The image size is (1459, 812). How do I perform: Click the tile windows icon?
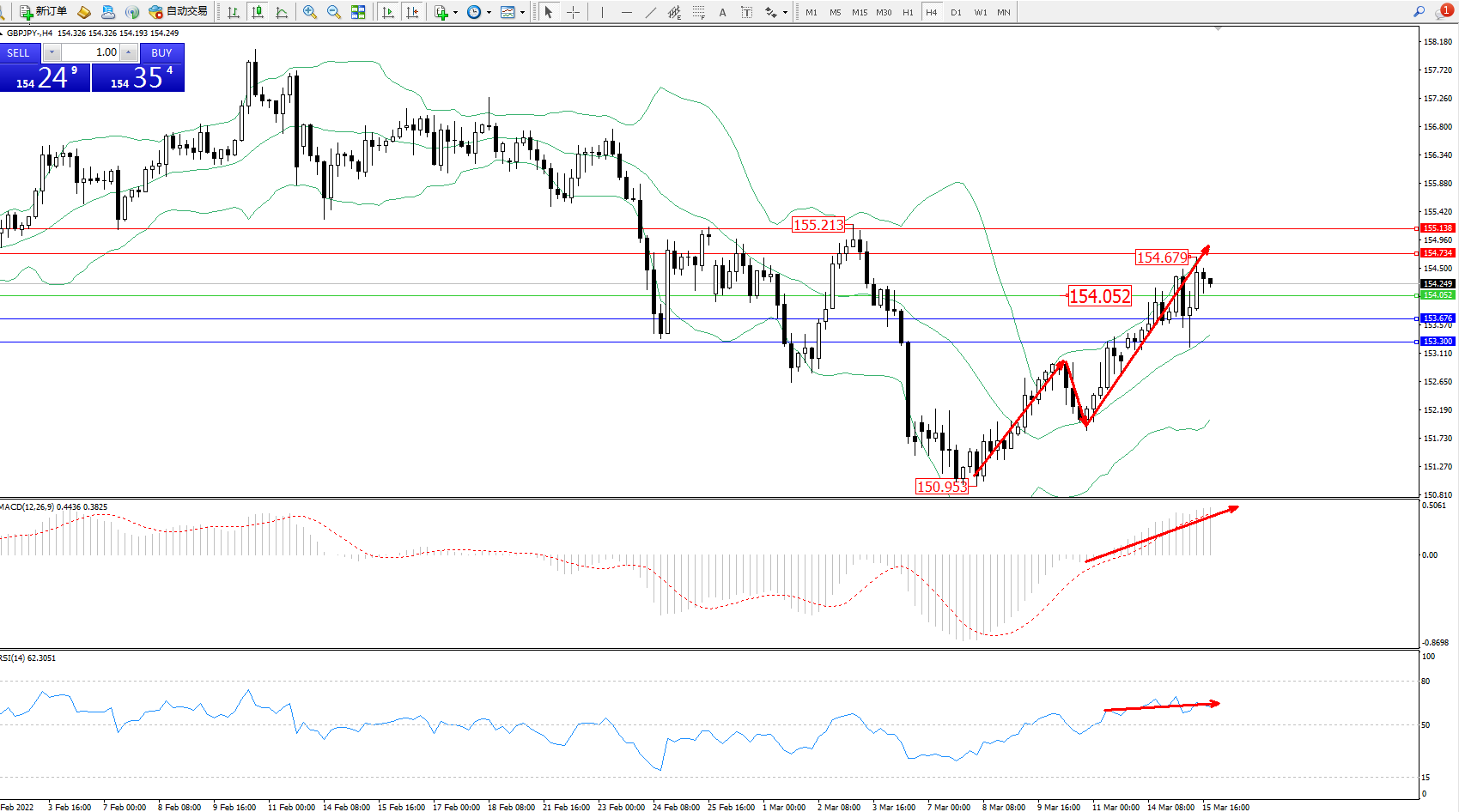click(x=358, y=12)
